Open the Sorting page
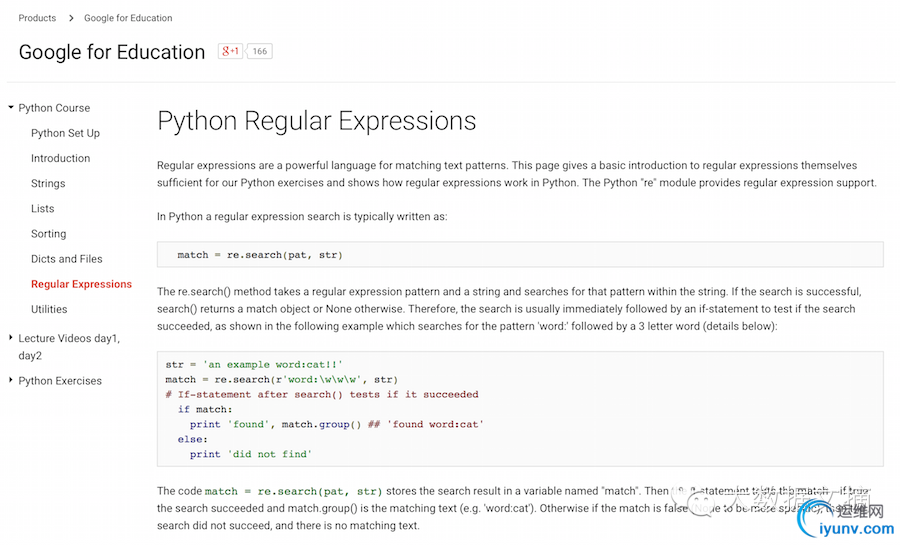The width and height of the screenshot is (900, 545). [x=49, y=234]
